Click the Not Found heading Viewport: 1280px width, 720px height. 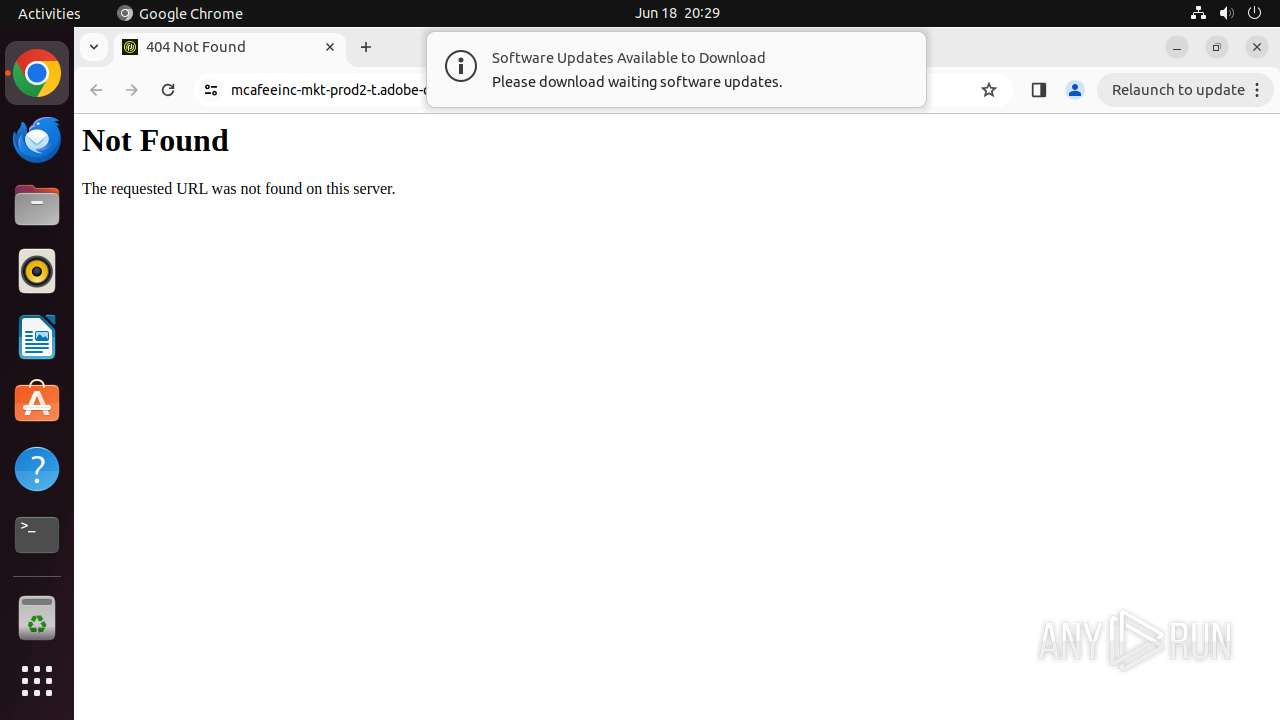(x=155, y=141)
